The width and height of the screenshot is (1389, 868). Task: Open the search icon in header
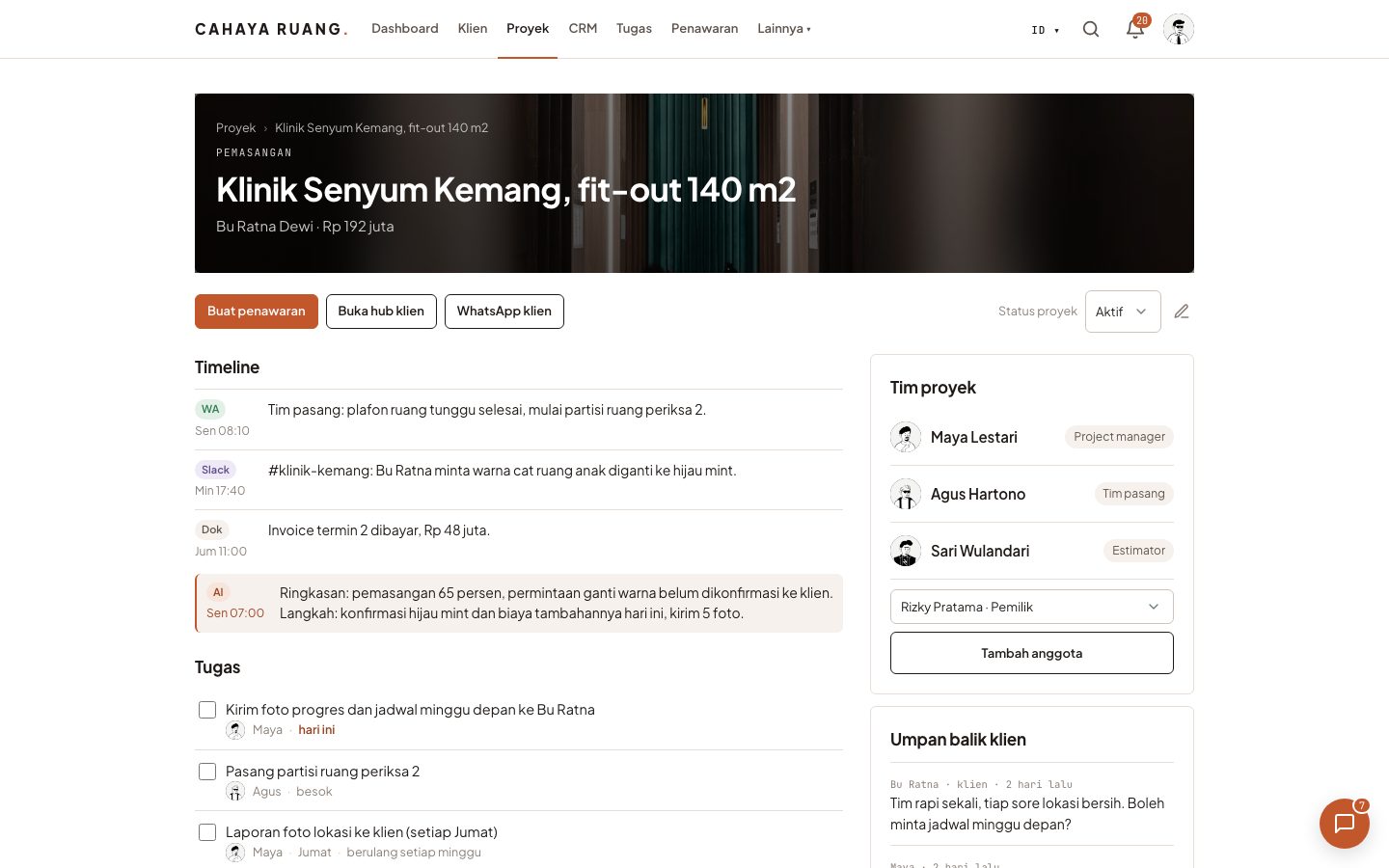pyautogui.click(x=1091, y=29)
